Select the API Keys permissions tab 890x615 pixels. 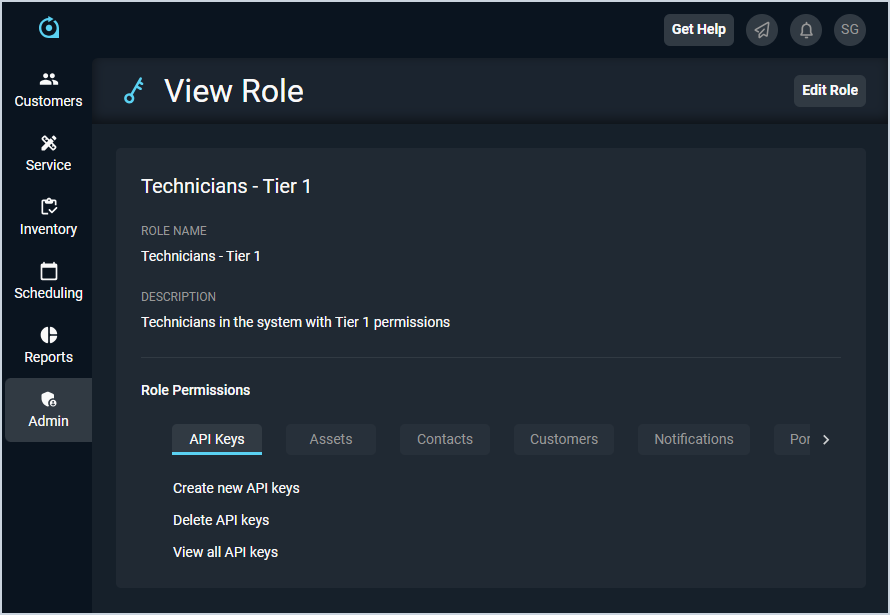(x=217, y=439)
